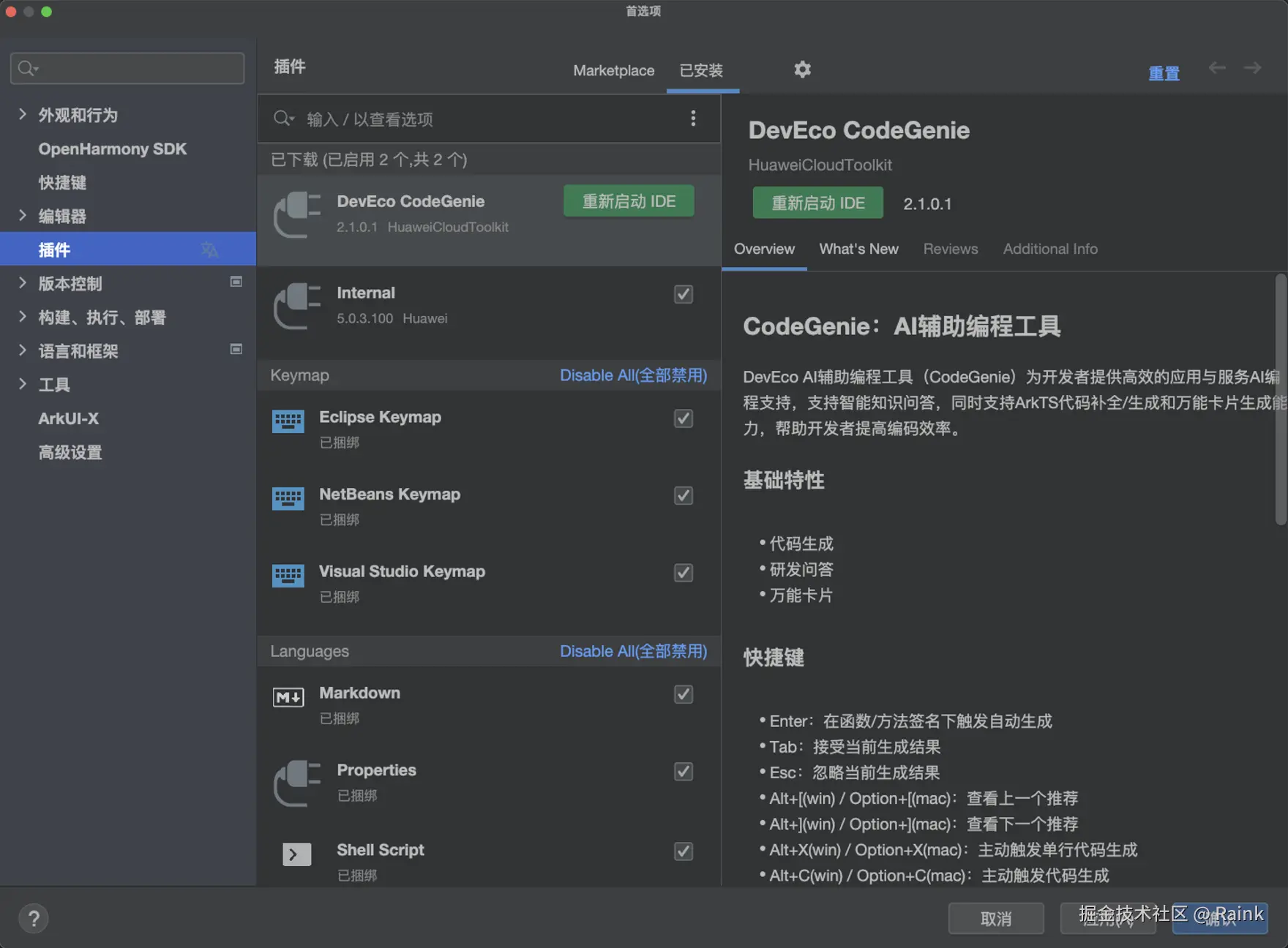The height and width of the screenshot is (948, 1288).
Task: Select the Markdown plugin name
Action: pyautogui.click(x=360, y=693)
